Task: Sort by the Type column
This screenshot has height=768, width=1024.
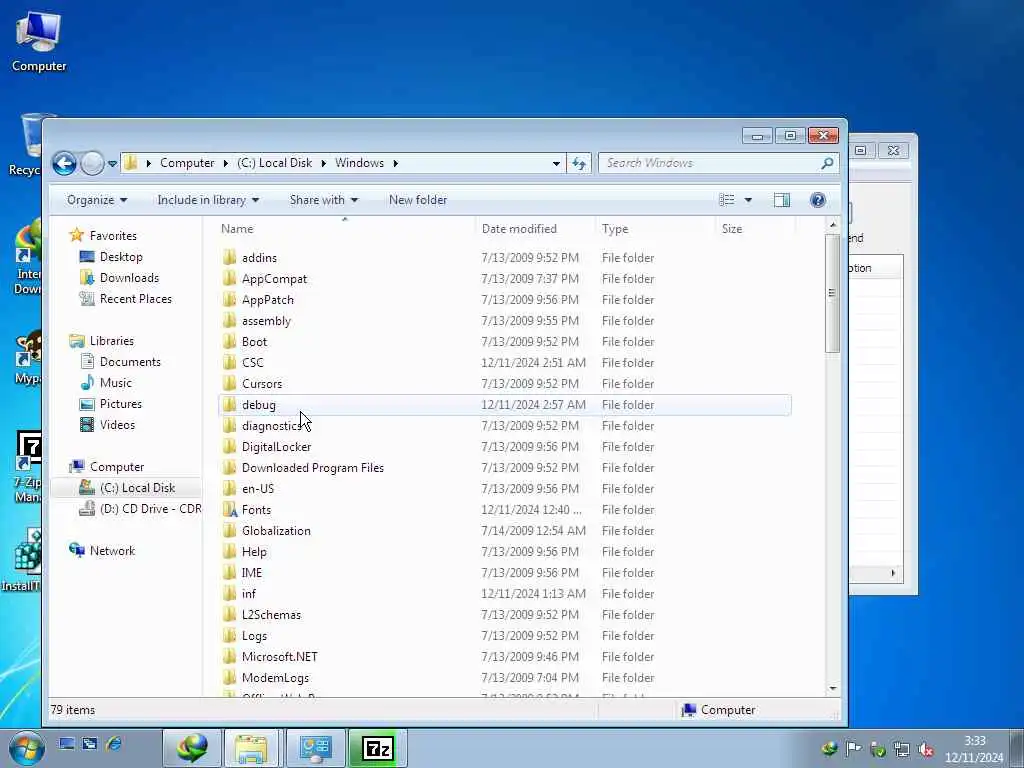Action: pyautogui.click(x=615, y=229)
